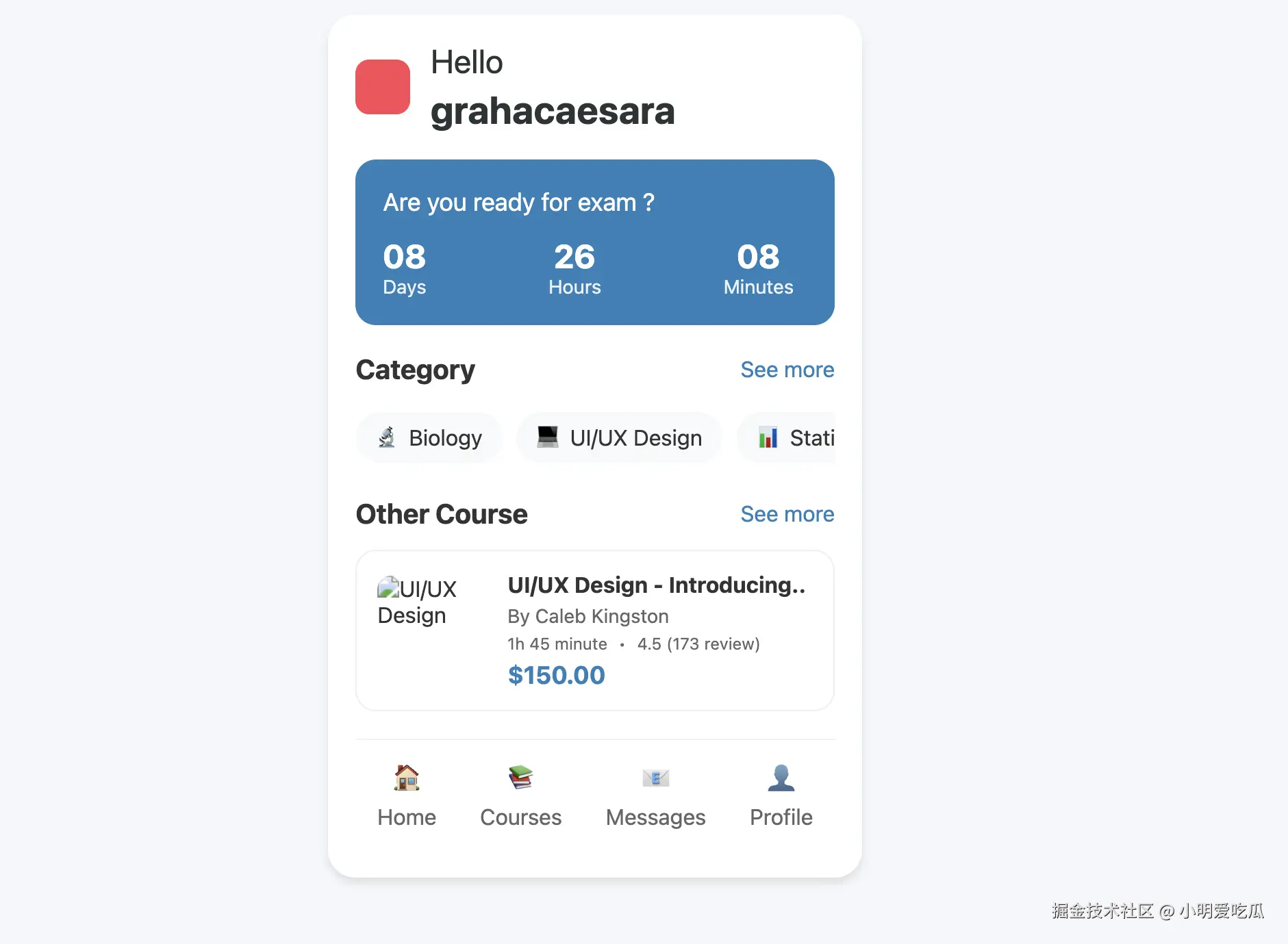The height and width of the screenshot is (944, 1288).
Task: Click the Statistics bar chart icon
Action: pyautogui.click(x=768, y=437)
